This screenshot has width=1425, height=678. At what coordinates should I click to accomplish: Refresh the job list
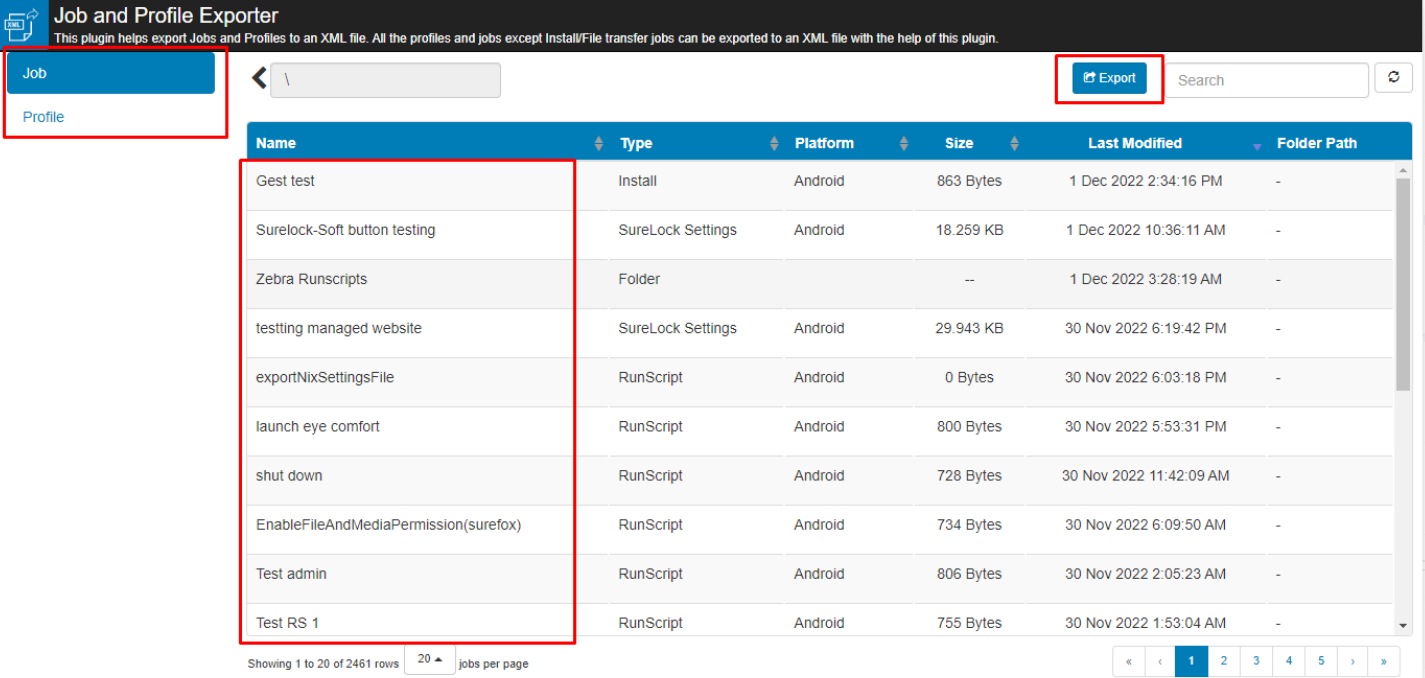pos(1393,78)
